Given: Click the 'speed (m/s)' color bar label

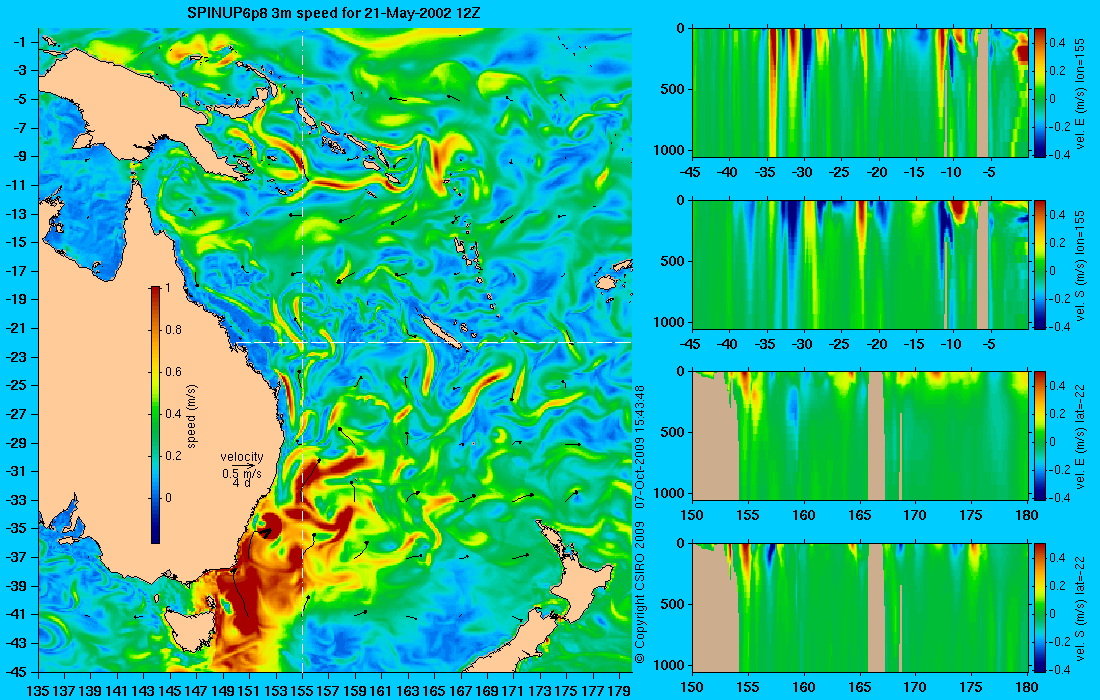Looking at the screenshot, I should (192, 416).
